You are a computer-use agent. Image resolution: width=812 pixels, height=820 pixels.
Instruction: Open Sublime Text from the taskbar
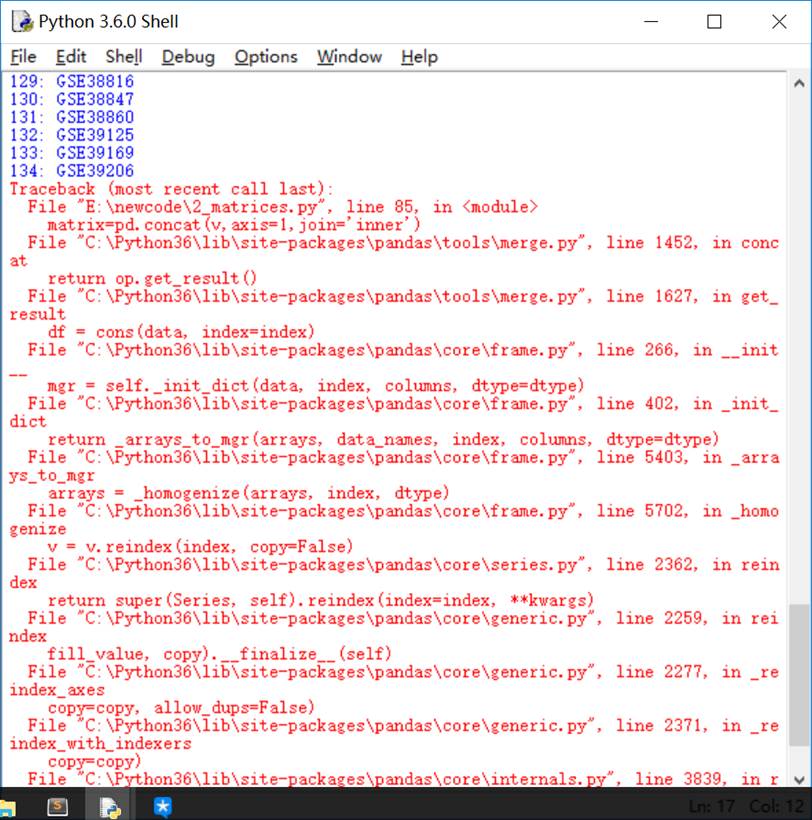coord(58,807)
